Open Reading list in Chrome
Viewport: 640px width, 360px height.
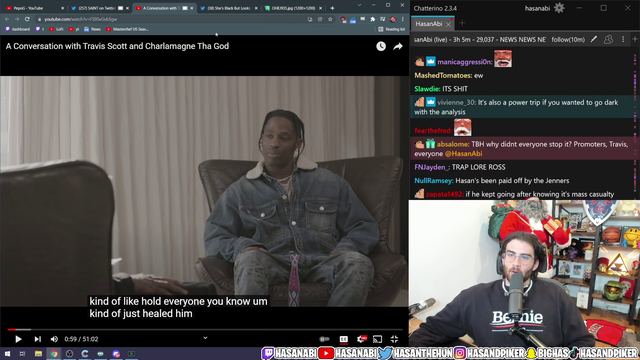point(391,29)
